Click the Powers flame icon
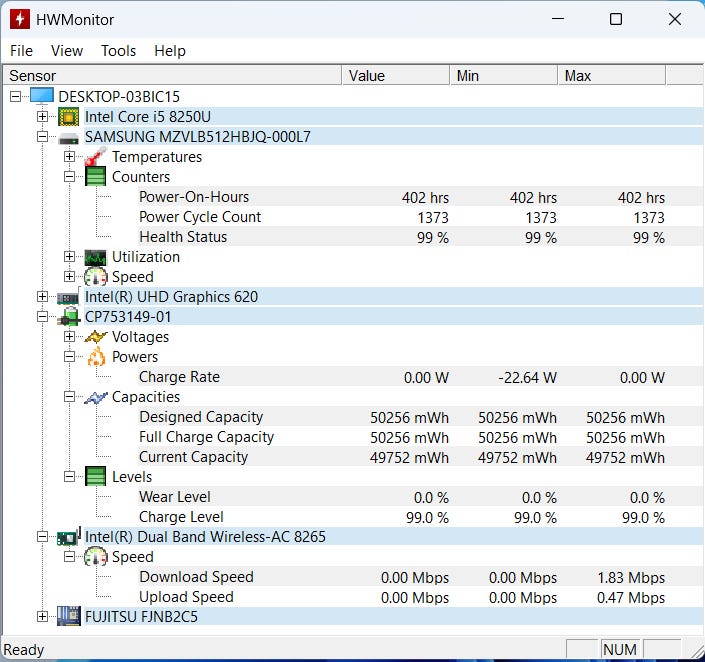Viewport: 705px width, 662px height. (96, 357)
